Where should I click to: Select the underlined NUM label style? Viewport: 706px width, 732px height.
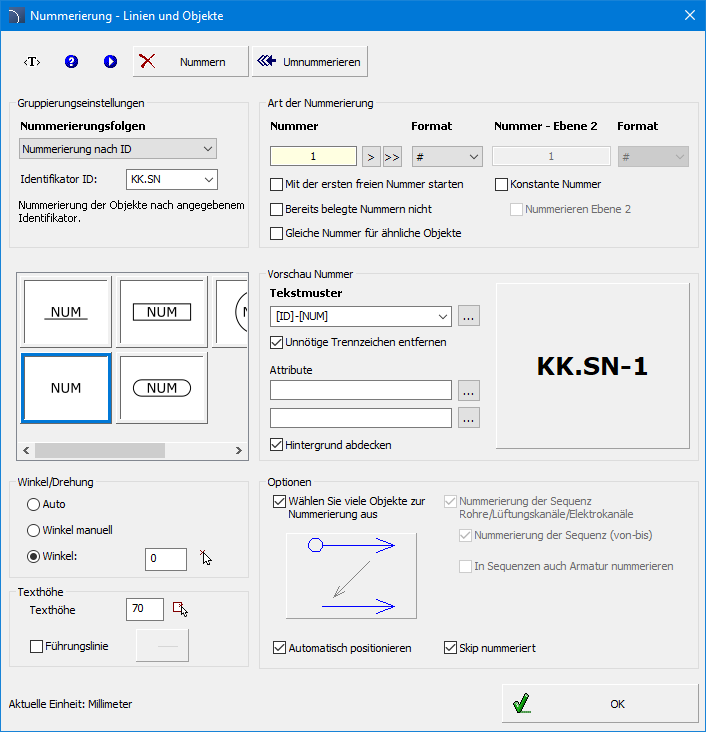(66, 312)
